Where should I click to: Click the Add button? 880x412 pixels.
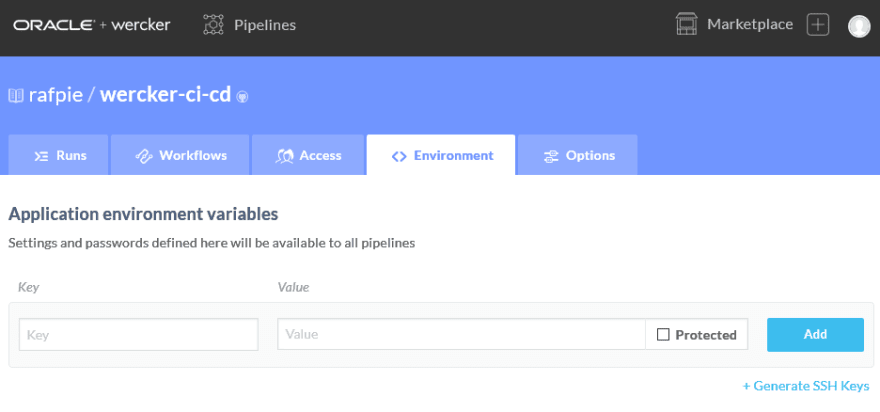(x=815, y=335)
